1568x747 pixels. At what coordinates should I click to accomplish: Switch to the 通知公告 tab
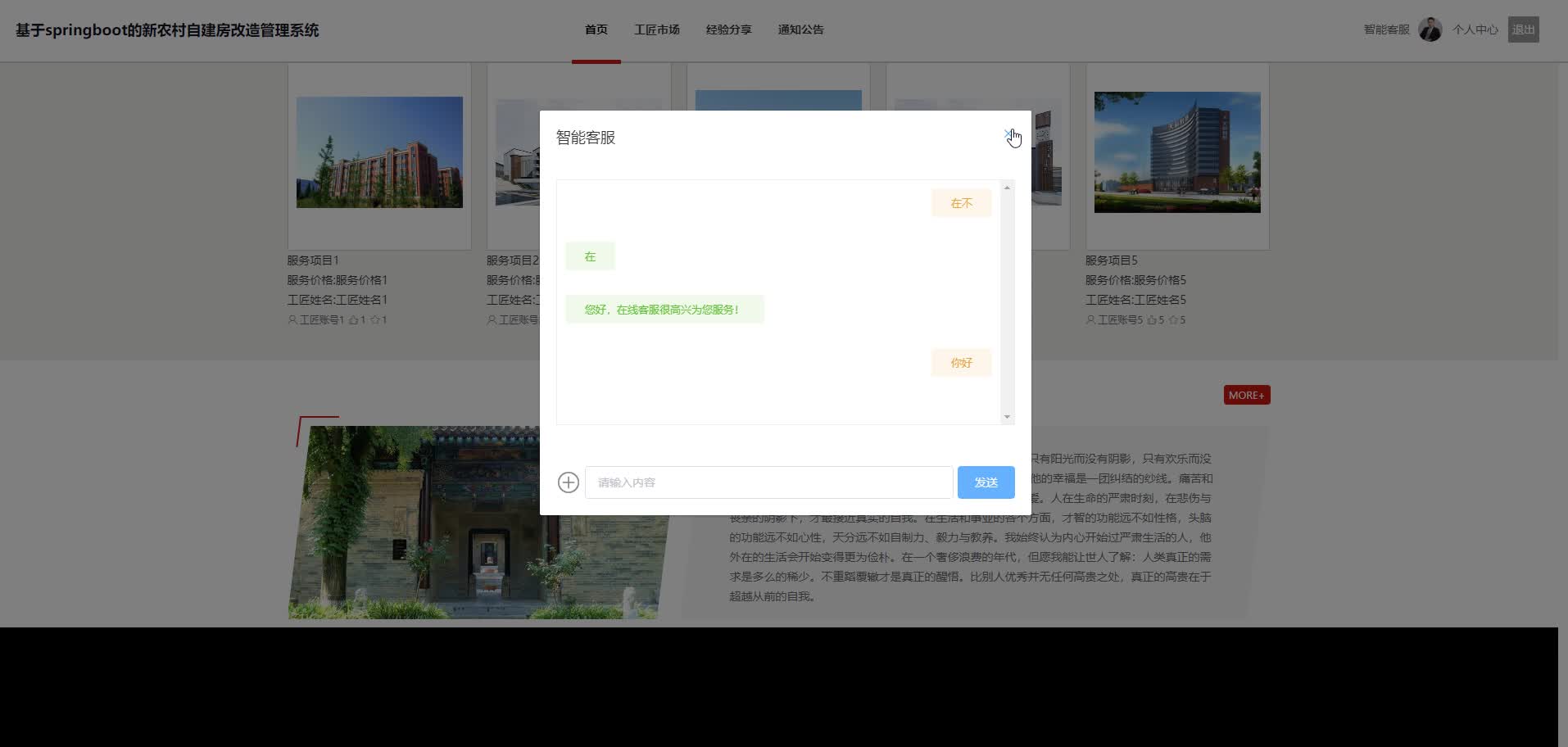800,29
